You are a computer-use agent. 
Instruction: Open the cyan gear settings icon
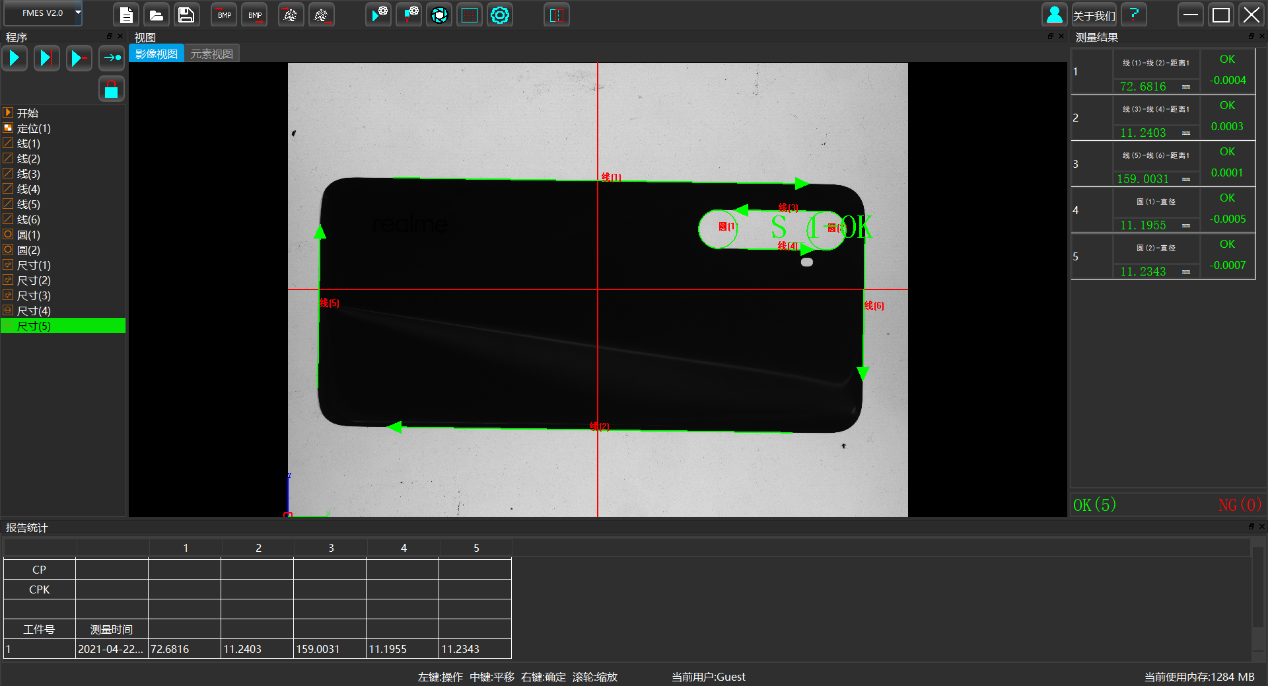coord(500,14)
